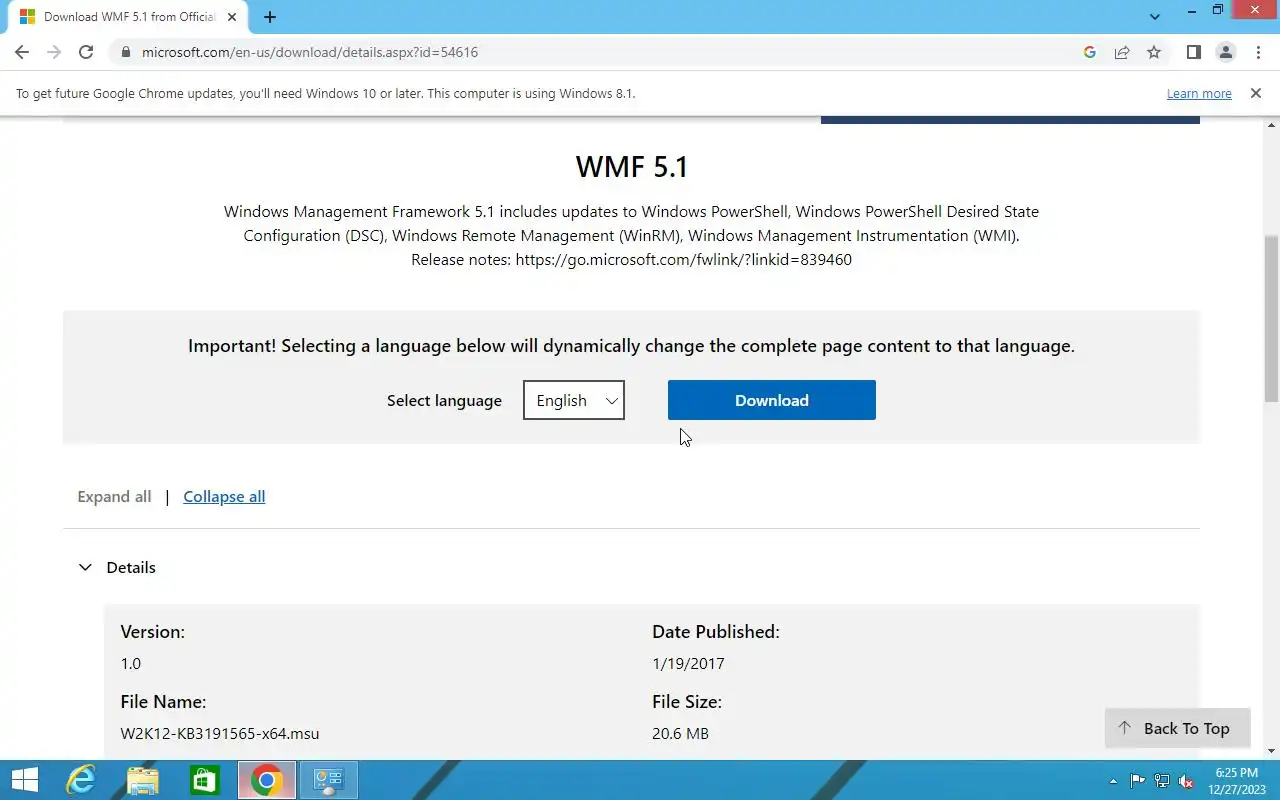This screenshot has width=1280, height=800.
Task: Open the taskbar clock and date
Action: [x=1236, y=780]
